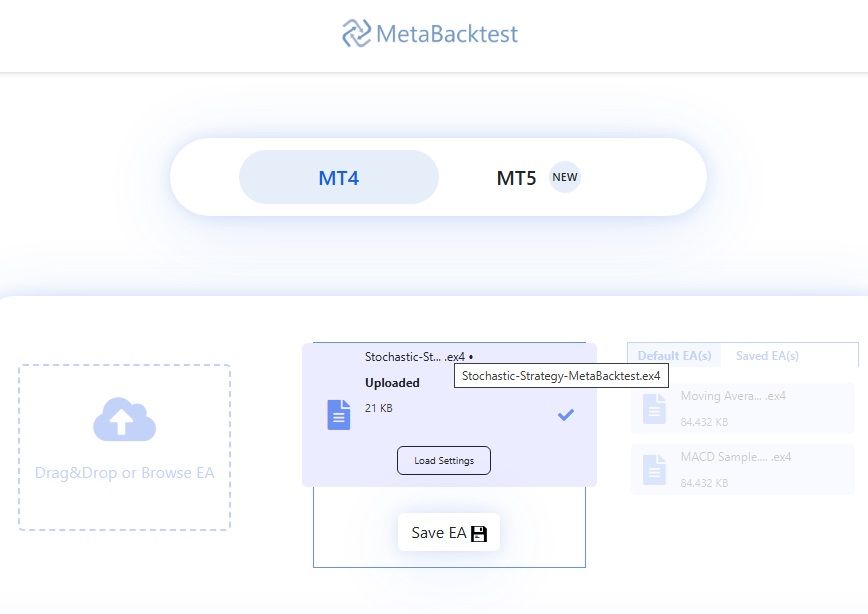Screen dimensions: 868x614
Task: Click the NEW badge next to MT5
Action: tap(565, 177)
